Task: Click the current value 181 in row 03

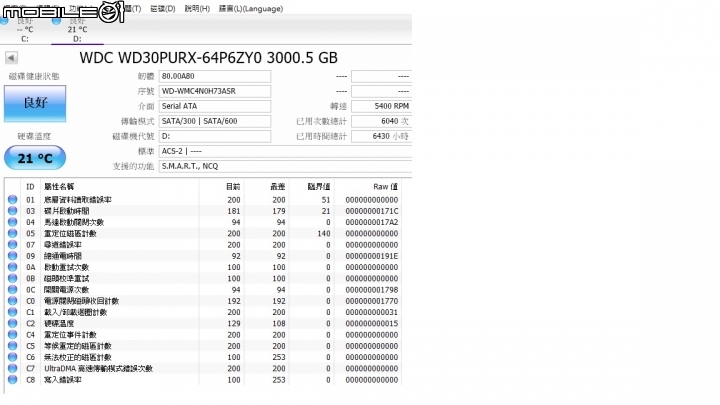Action: [x=234, y=211]
